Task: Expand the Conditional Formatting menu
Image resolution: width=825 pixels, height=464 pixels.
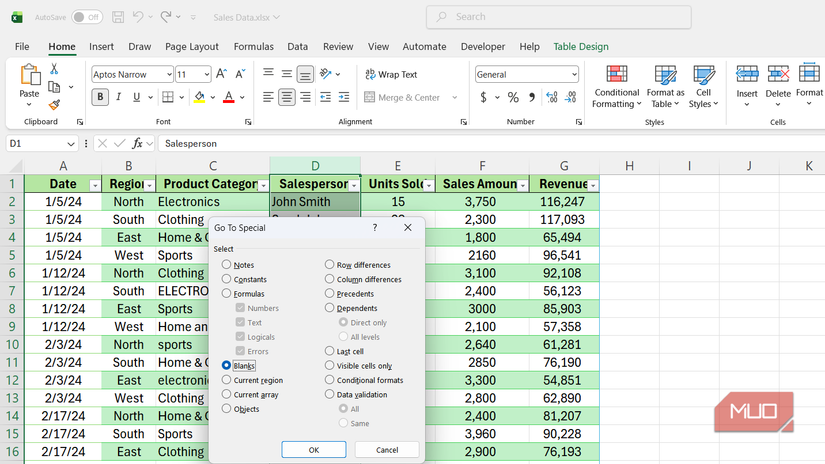Action: (617, 87)
